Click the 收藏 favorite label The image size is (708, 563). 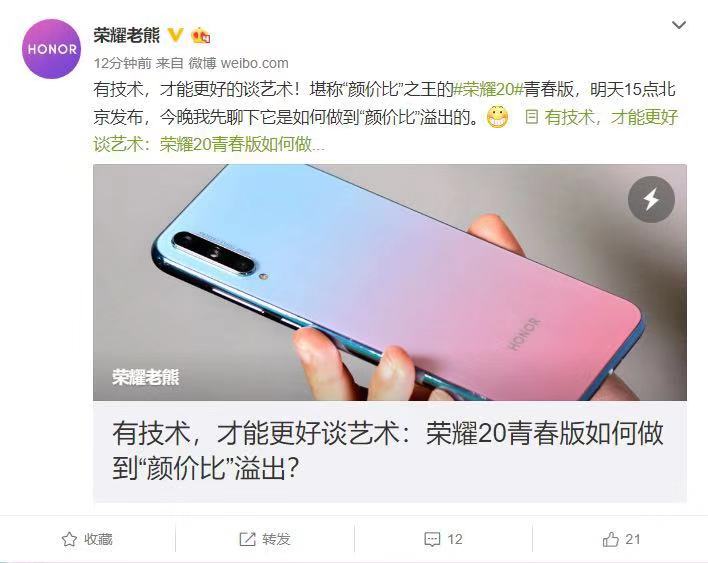click(98, 539)
